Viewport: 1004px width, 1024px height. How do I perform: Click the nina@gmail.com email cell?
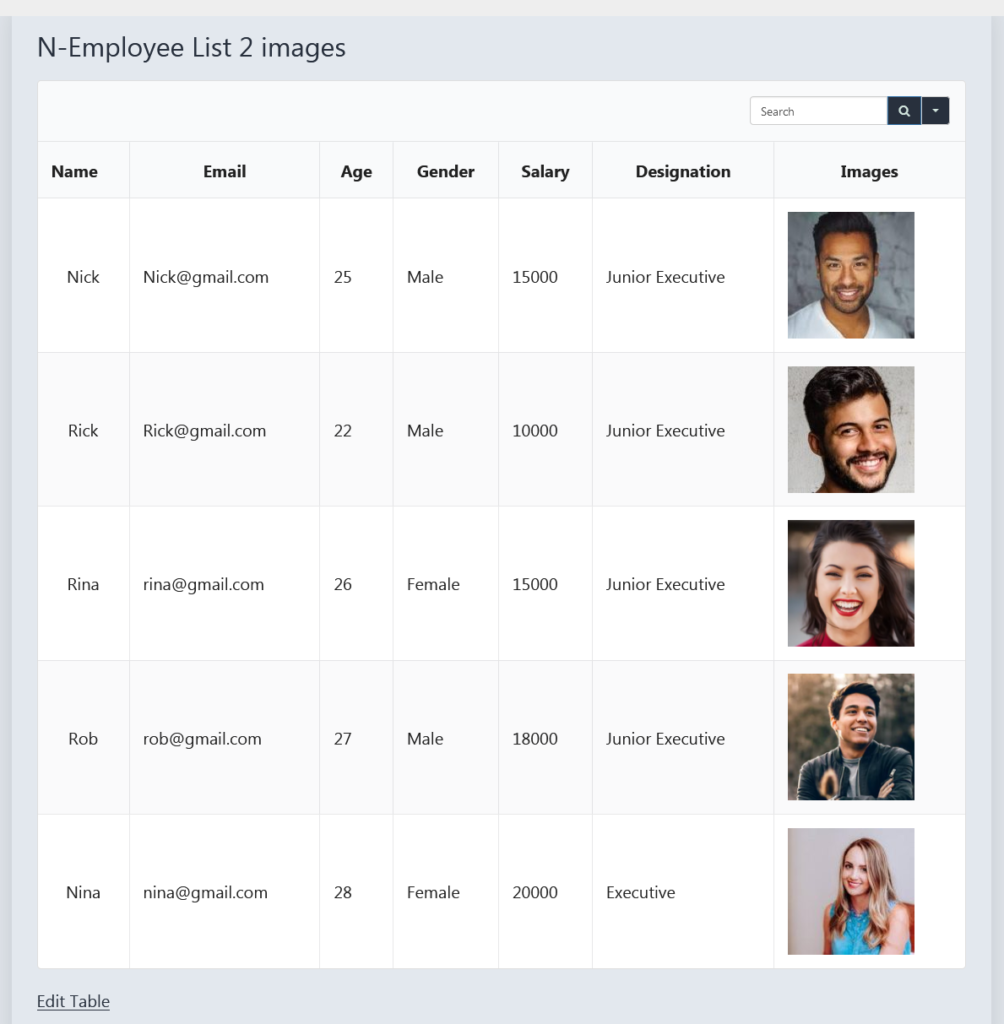pyautogui.click(x=205, y=892)
